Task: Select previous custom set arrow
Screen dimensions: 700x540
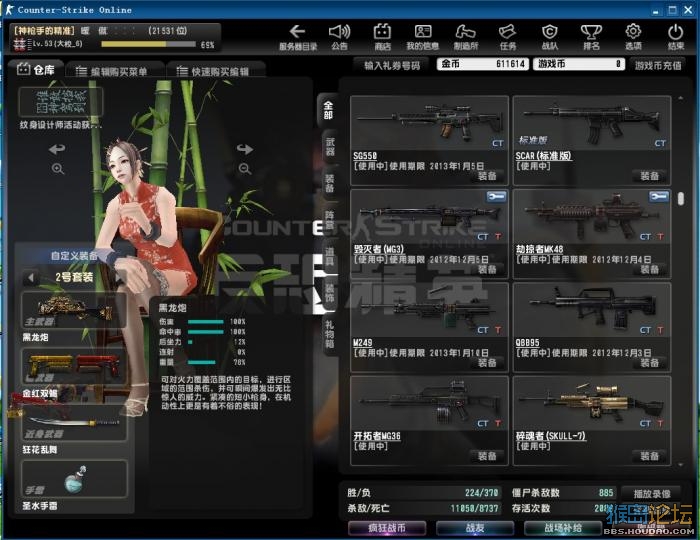Action: tap(30, 278)
